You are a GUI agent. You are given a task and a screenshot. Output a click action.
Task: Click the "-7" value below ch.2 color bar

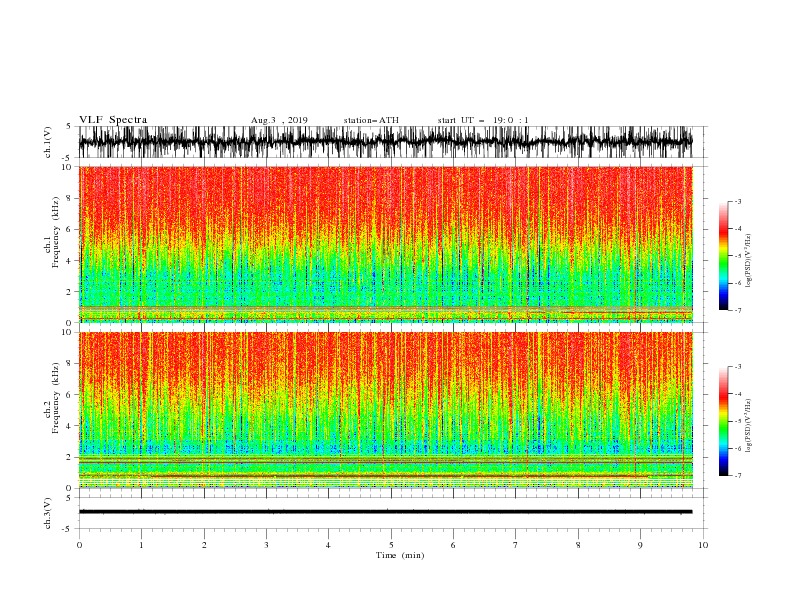click(x=737, y=476)
